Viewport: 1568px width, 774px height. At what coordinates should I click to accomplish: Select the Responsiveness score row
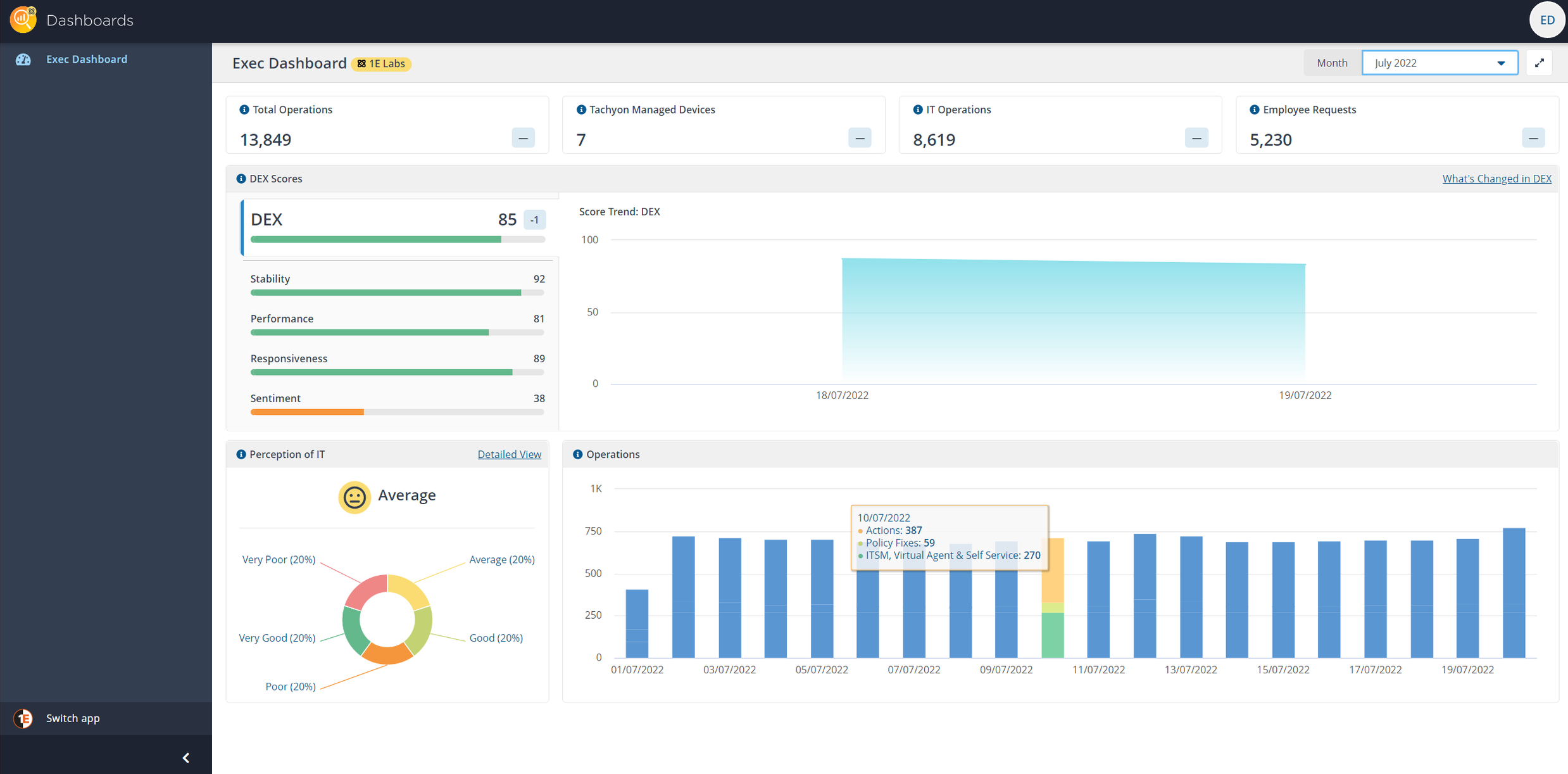[x=398, y=364]
